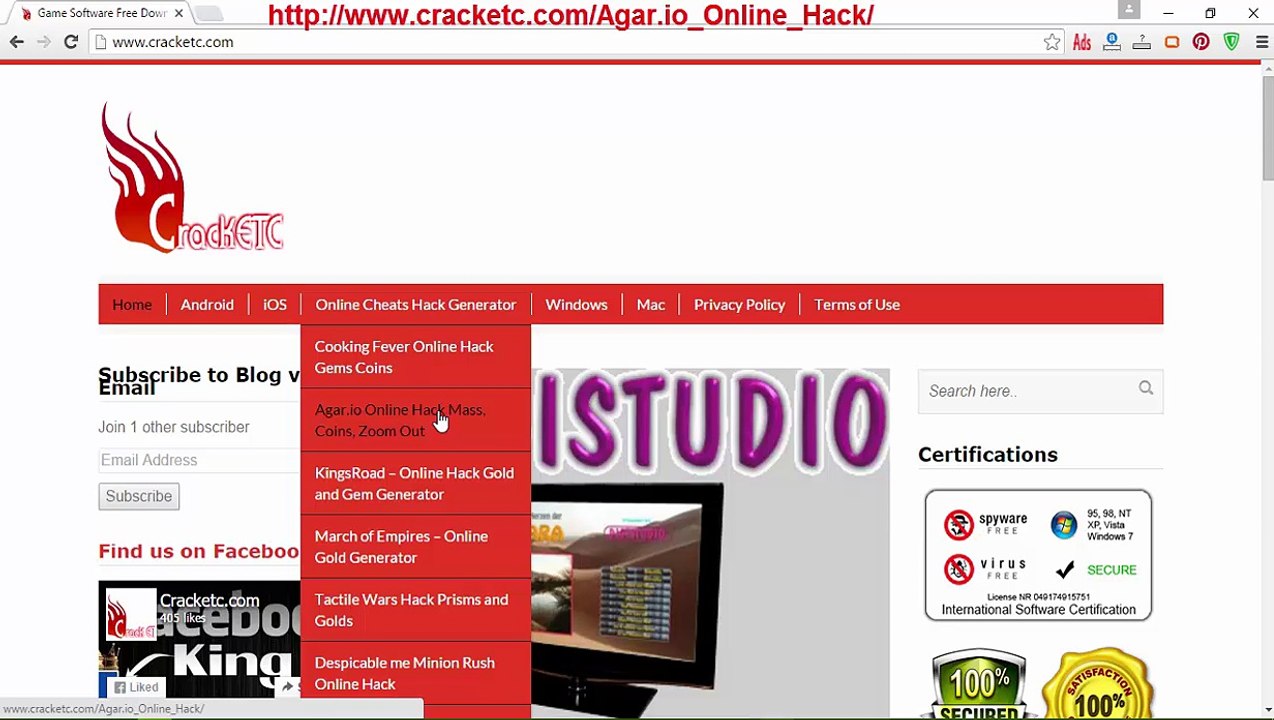Close the Game Software Free Download tab
The width and height of the screenshot is (1274, 720).
click(x=179, y=13)
